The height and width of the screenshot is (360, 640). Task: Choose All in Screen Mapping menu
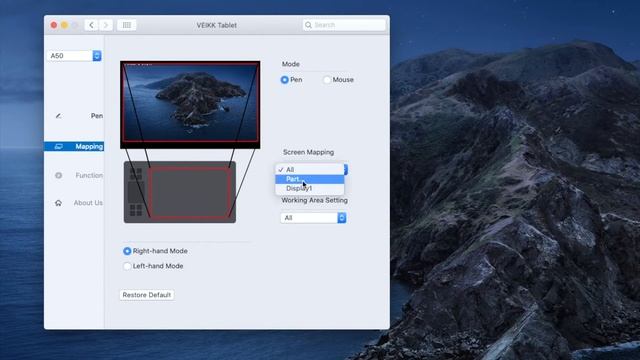click(310, 169)
